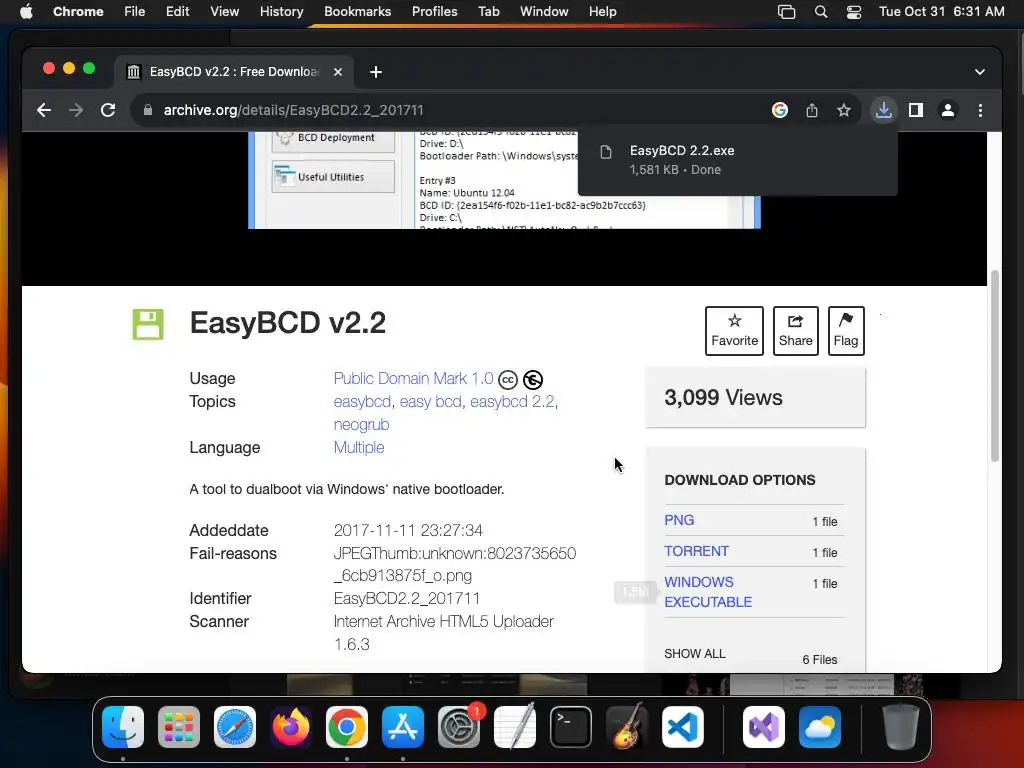Open TextEdit from the Dock
The height and width of the screenshot is (768, 1024).
click(515, 727)
